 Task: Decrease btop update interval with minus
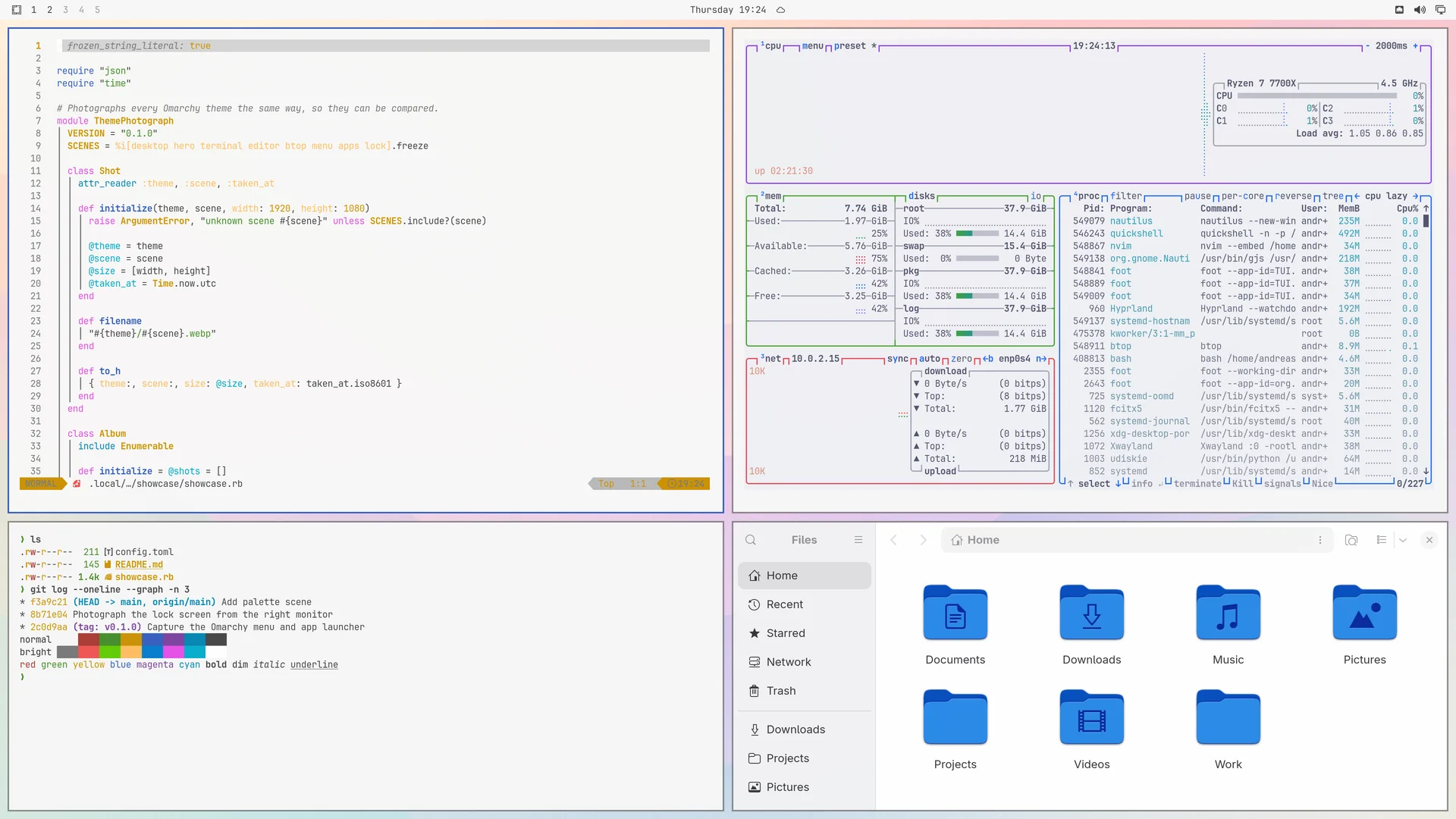tap(1368, 46)
